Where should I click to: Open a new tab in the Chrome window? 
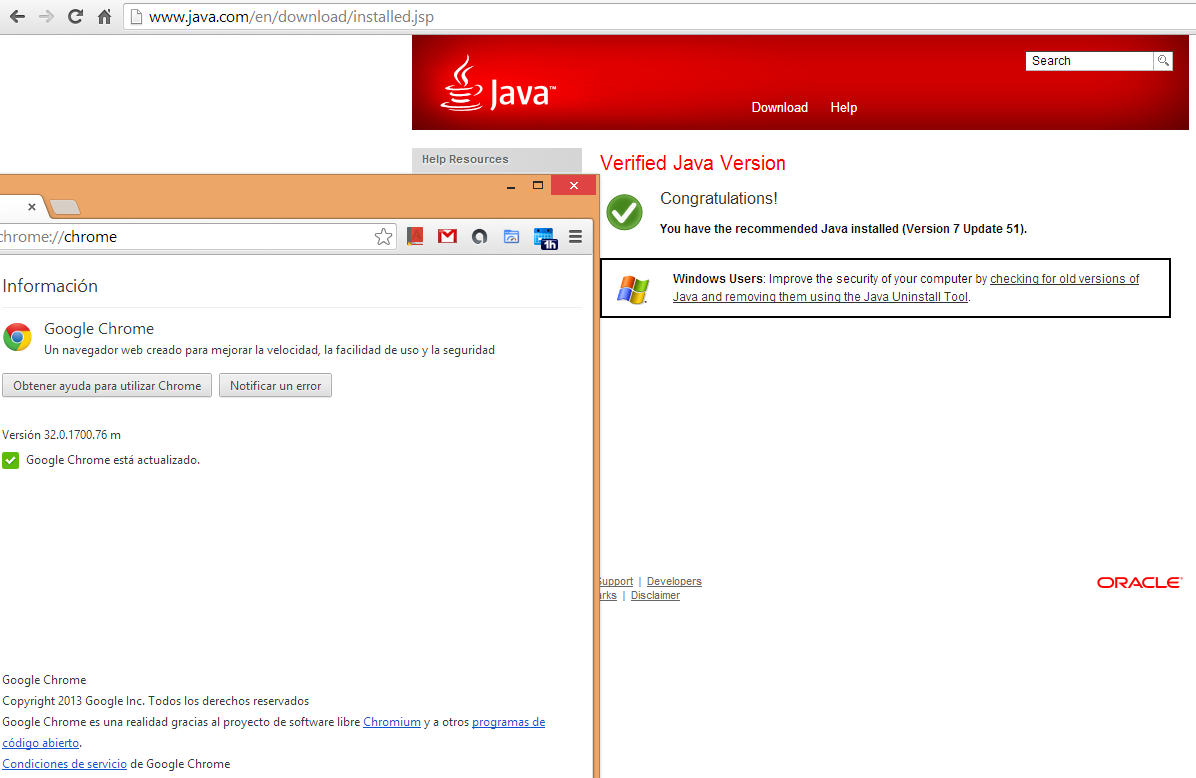coord(65,207)
